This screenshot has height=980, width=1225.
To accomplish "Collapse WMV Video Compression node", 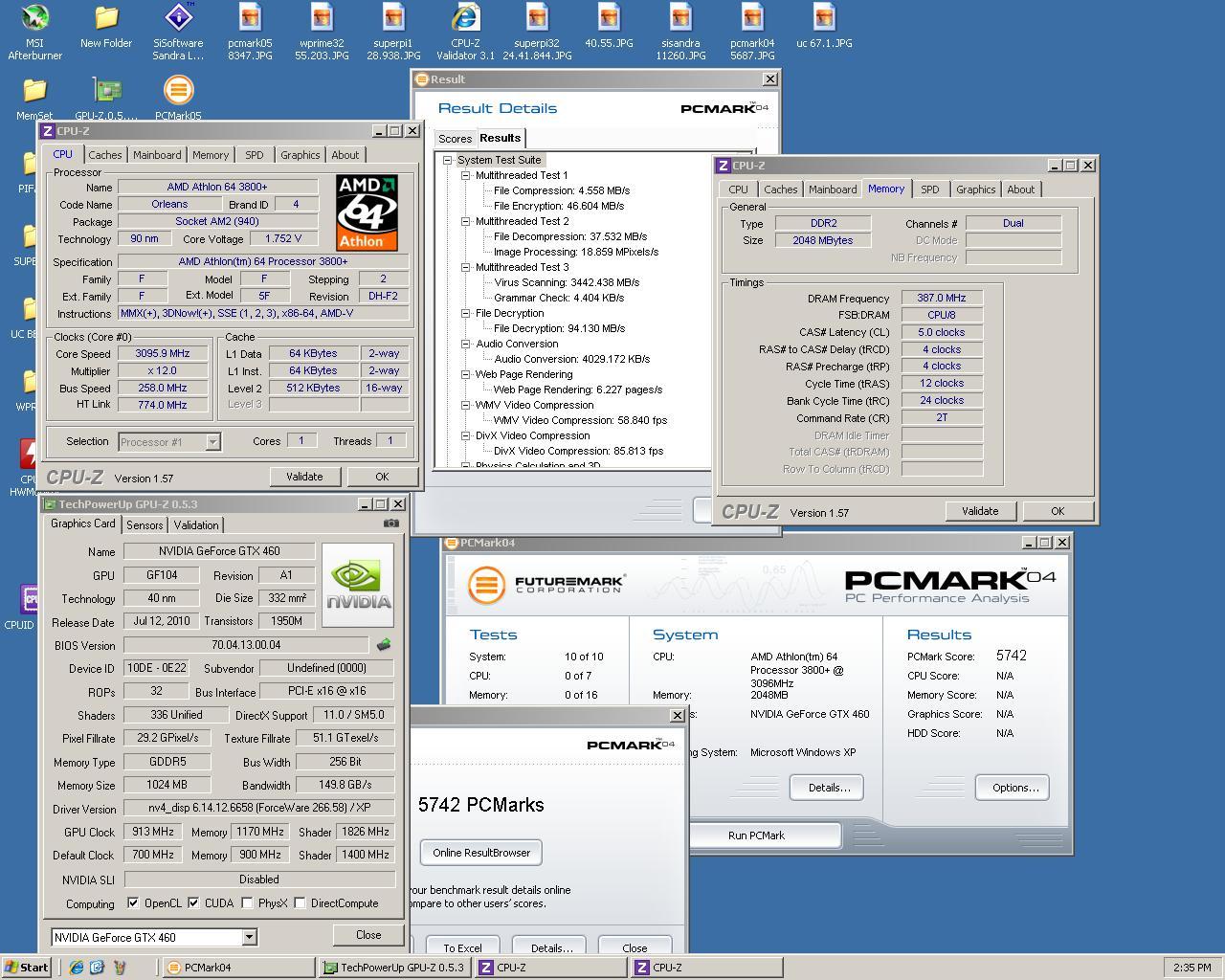I will tap(465, 405).
